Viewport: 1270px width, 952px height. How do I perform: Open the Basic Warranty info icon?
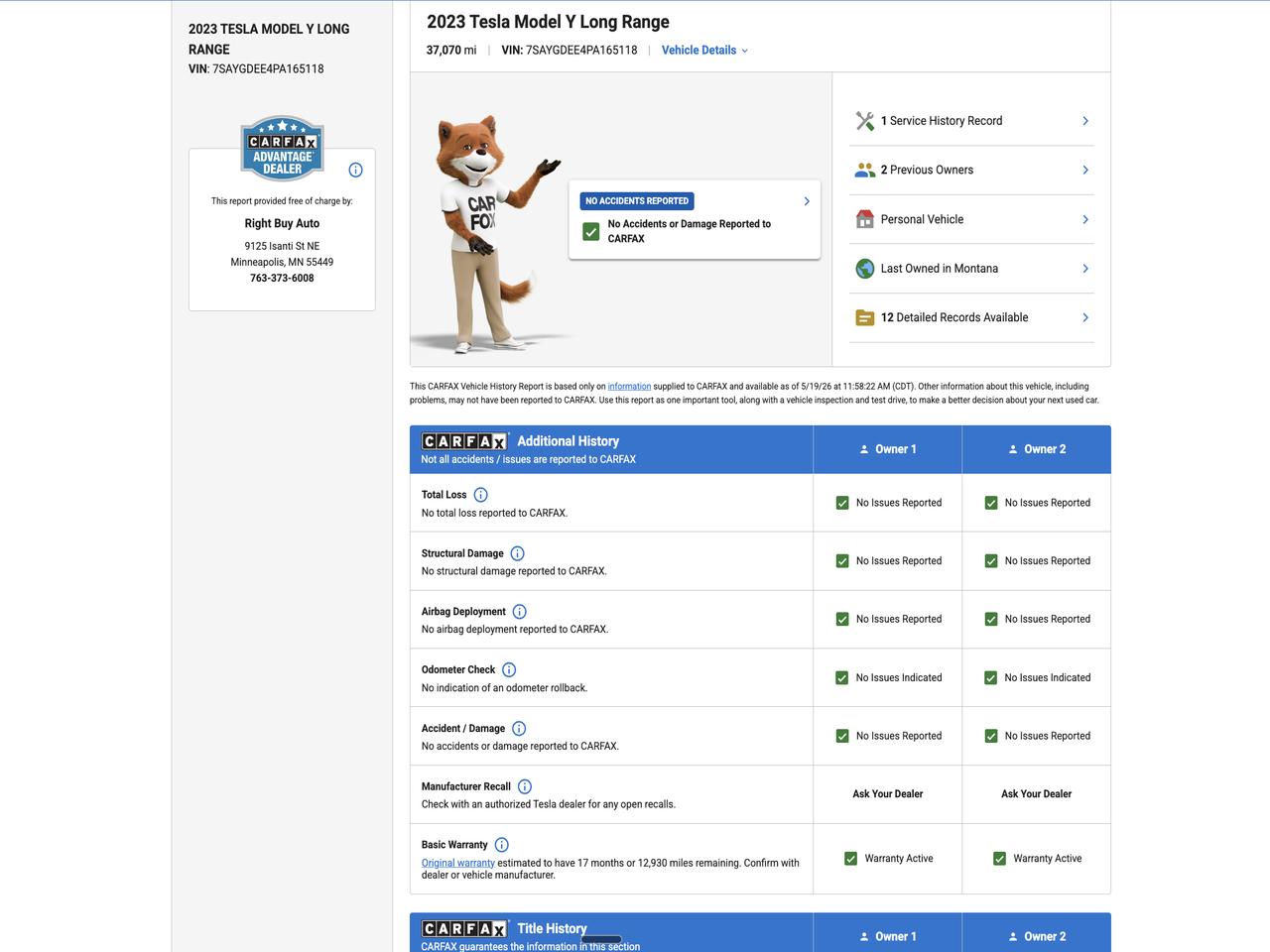coord(502,845)
